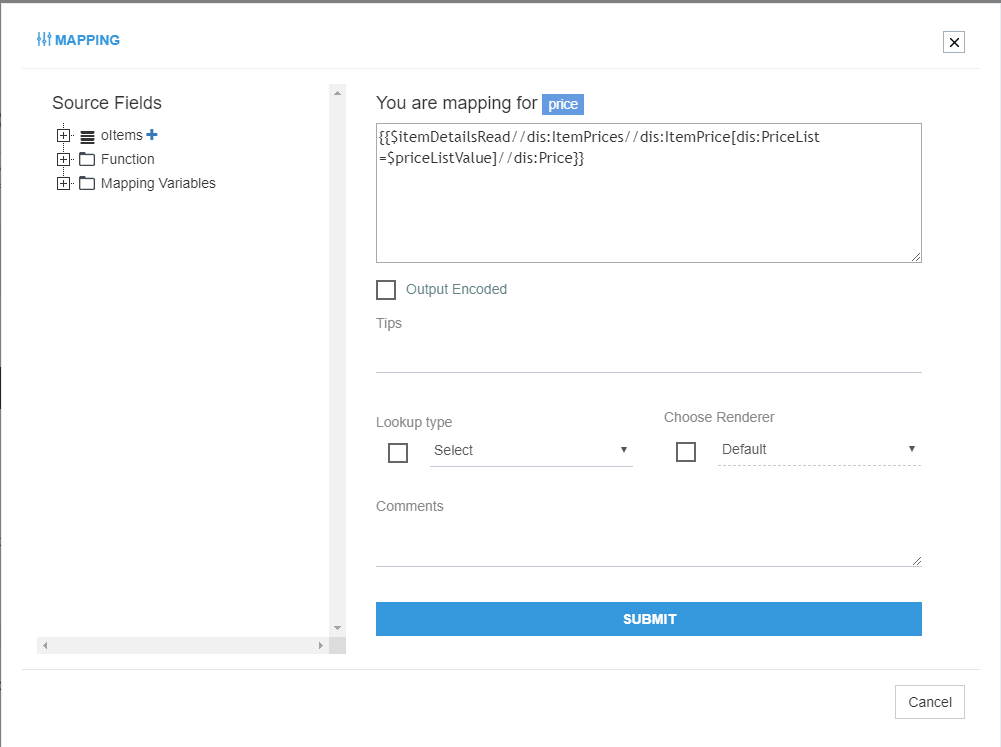
Task: Select the price field label badge
Action: (563, 104)
